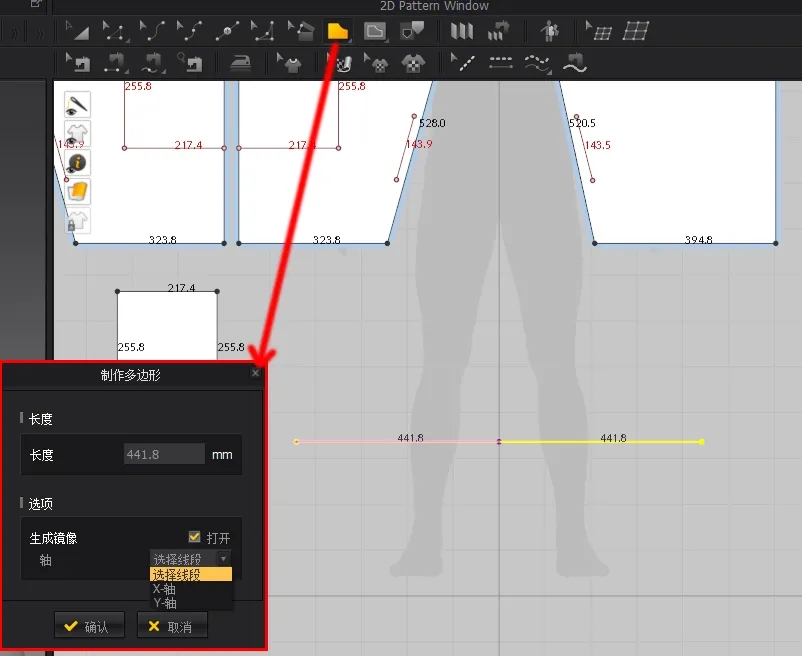Screen dimensions: 802x656
Task: Select the Pleats Fold tool with arrow
Action: [x=498, y=31]
